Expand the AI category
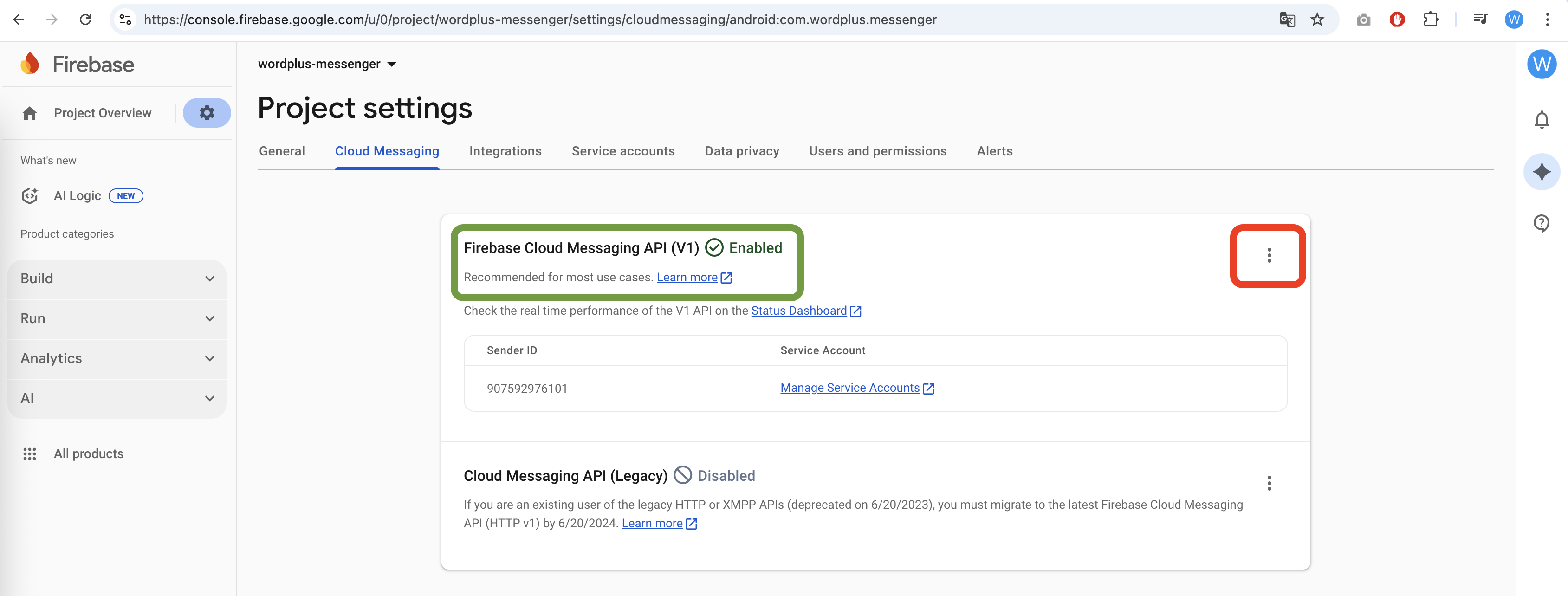1568x596 pixels. (x=116, y=398)
